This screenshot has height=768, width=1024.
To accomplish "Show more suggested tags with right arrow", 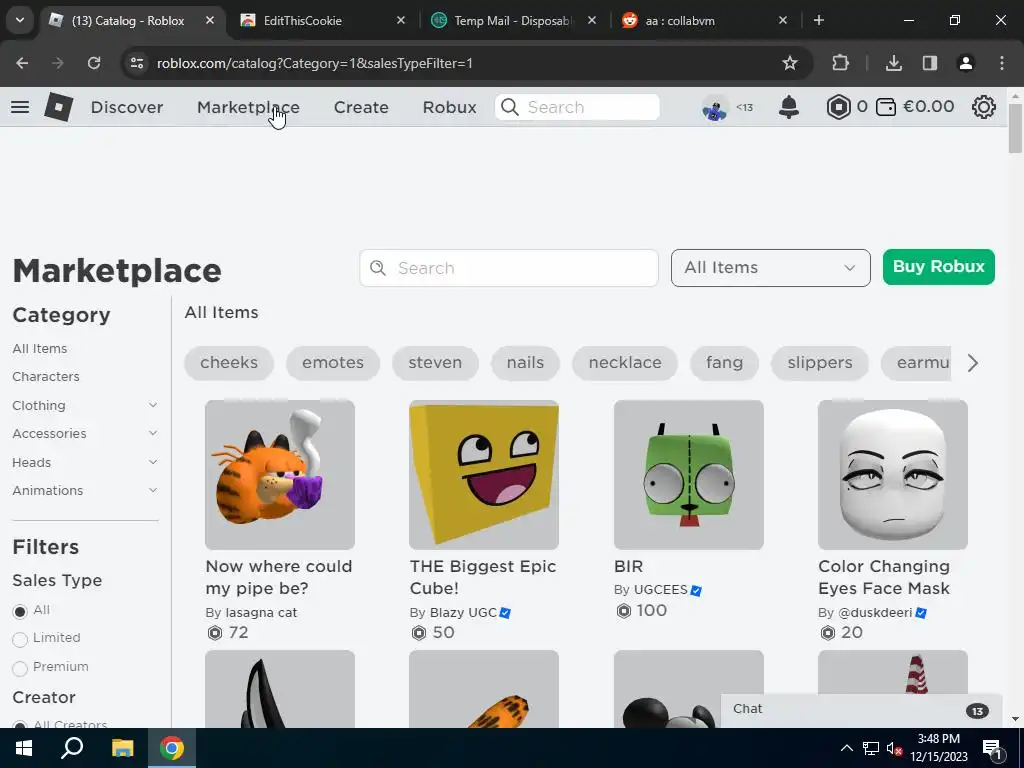I will coord(972,363).
